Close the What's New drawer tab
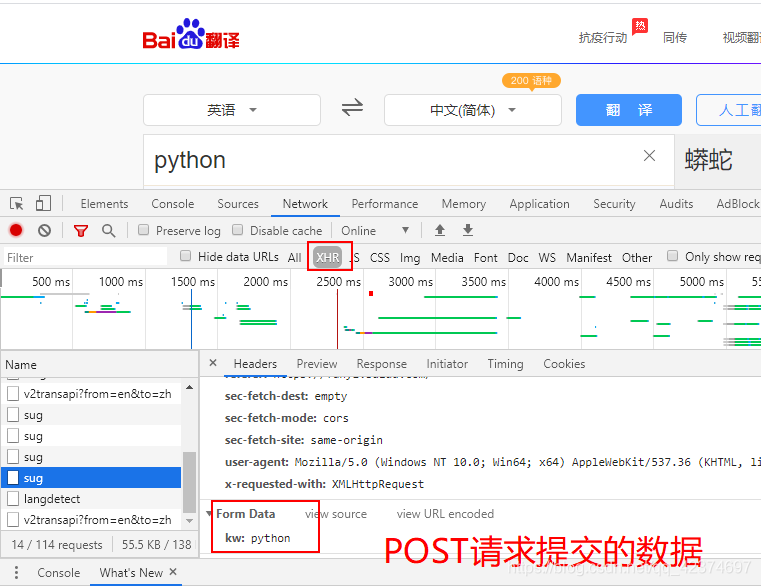 (173, 572)
